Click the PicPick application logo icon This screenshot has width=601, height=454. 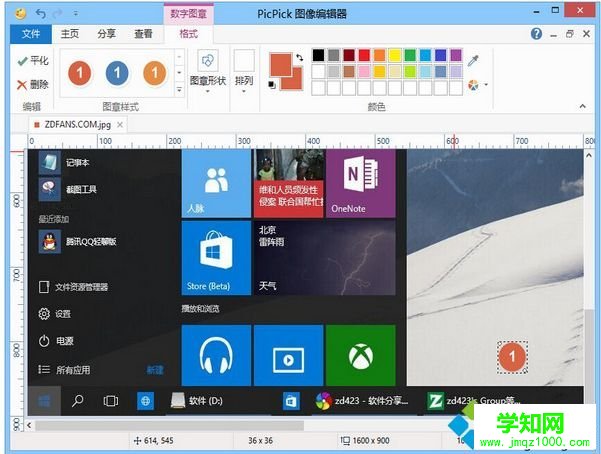pyautogui.click(x=20, y=13)
